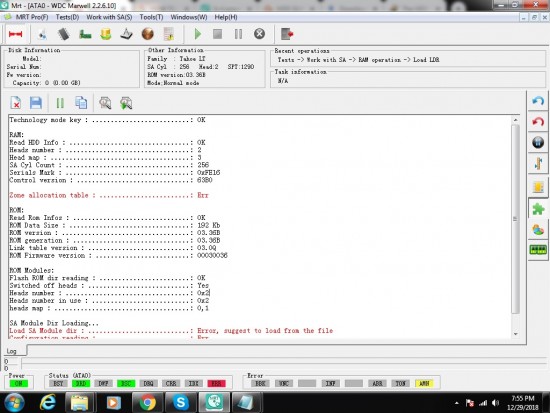
Task: Click the log scrollbar down arrow
Action: tap(516, 334)
